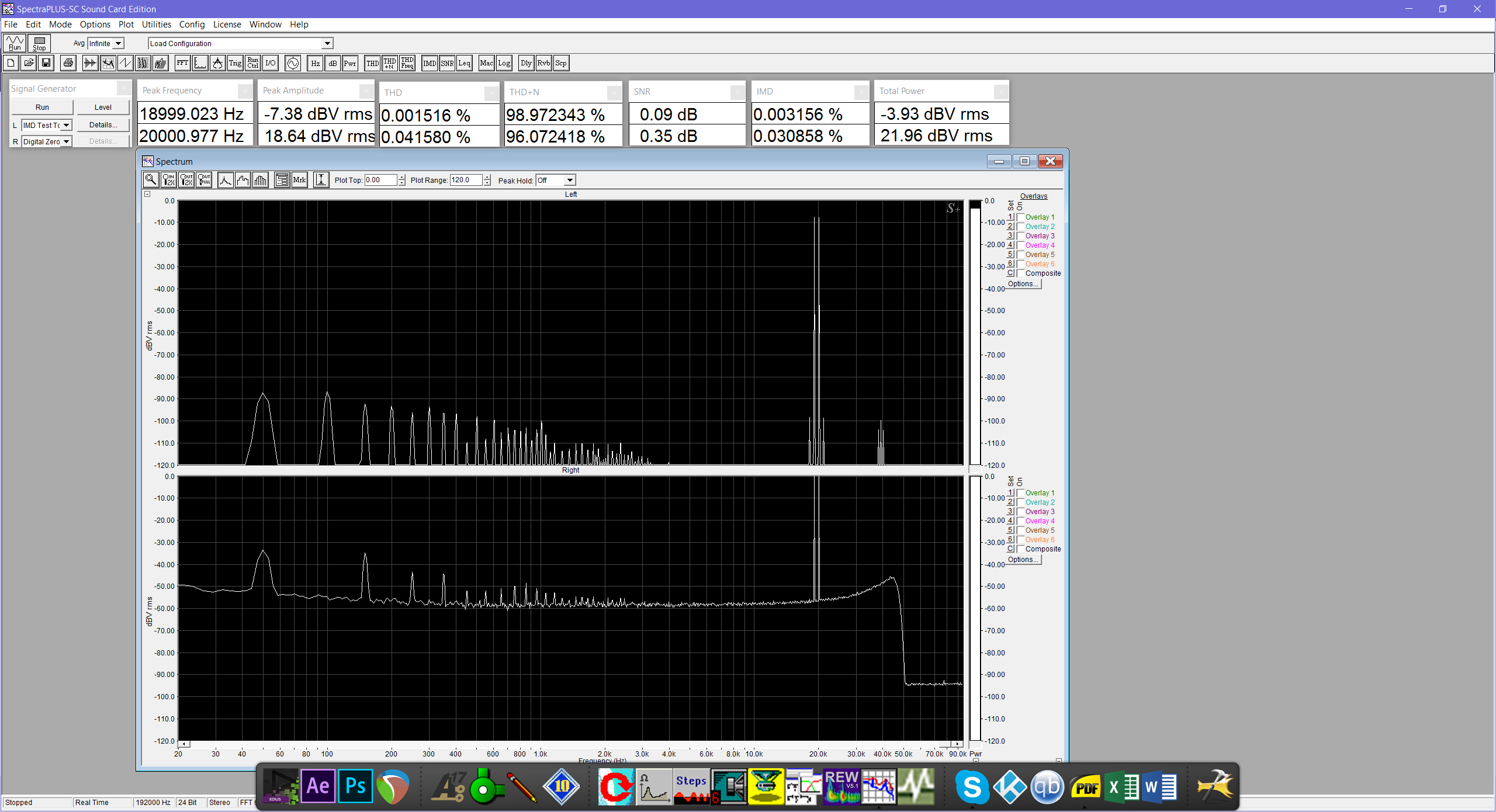This screenshot has height=812, width=1496.
Task: Print using the printer icon
Action: [x=68, y=63]
